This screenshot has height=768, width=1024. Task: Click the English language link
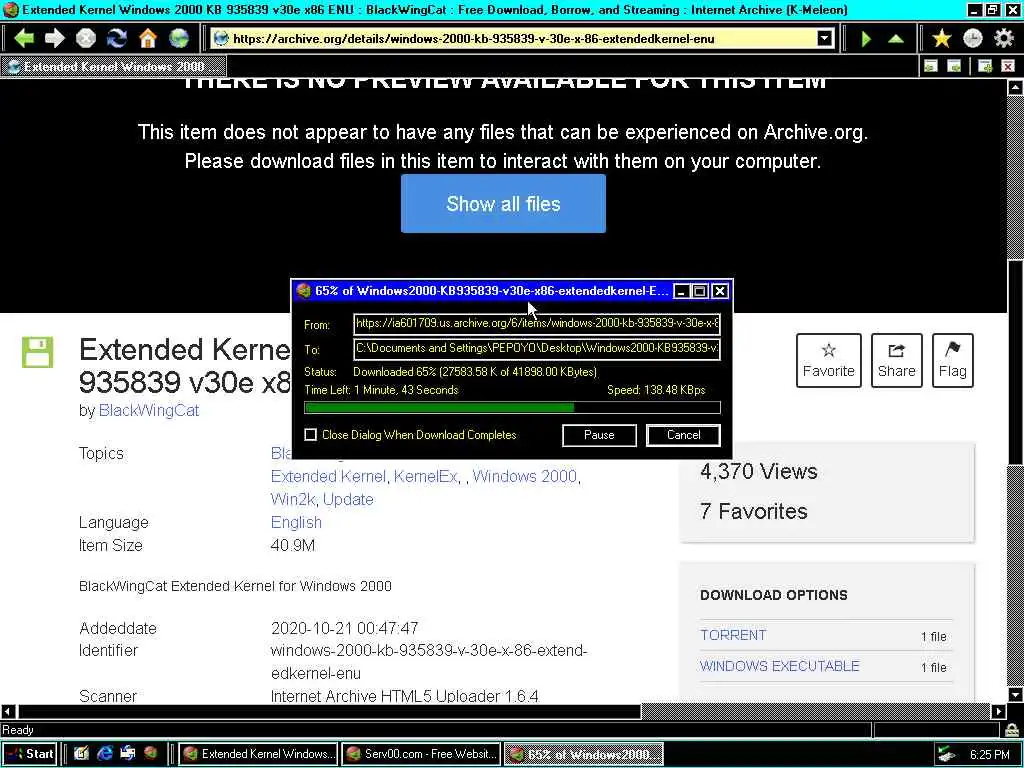point(296,522)
